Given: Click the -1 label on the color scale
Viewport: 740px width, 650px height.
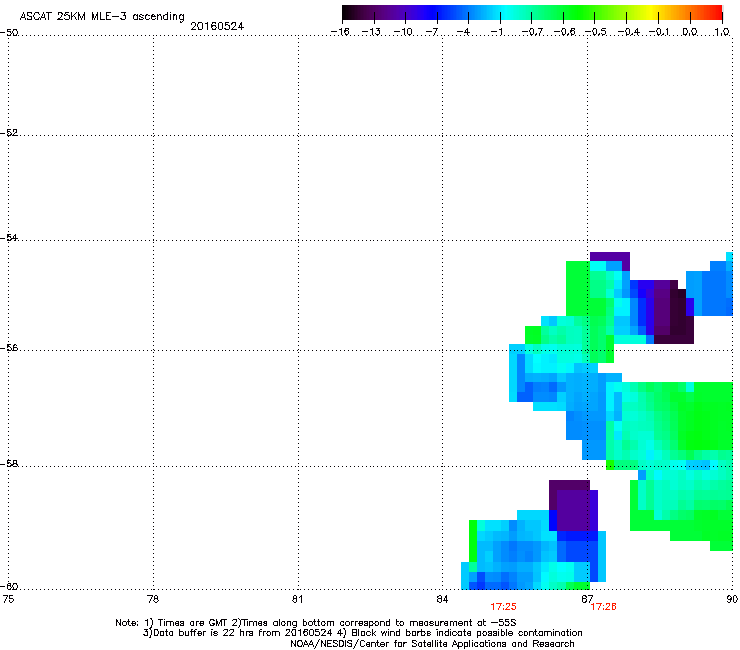Looking at the screenshot, I should 496,32.
